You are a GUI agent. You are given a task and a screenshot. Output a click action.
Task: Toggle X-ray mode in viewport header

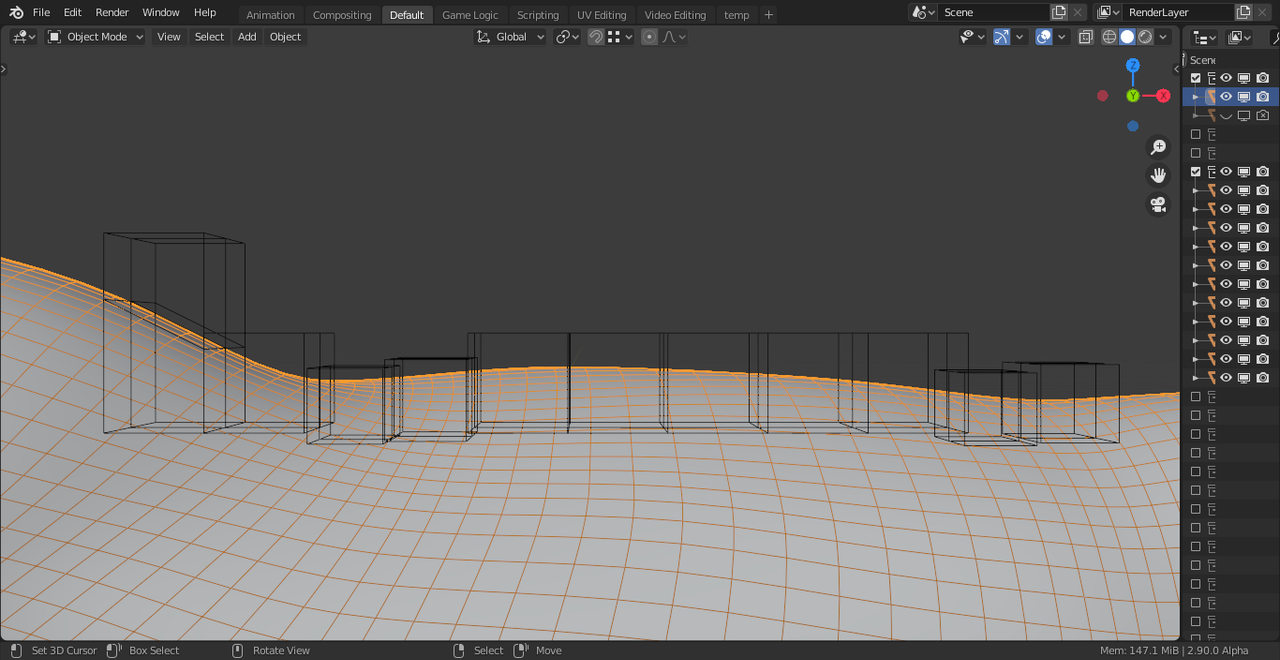click(1086, 37)
